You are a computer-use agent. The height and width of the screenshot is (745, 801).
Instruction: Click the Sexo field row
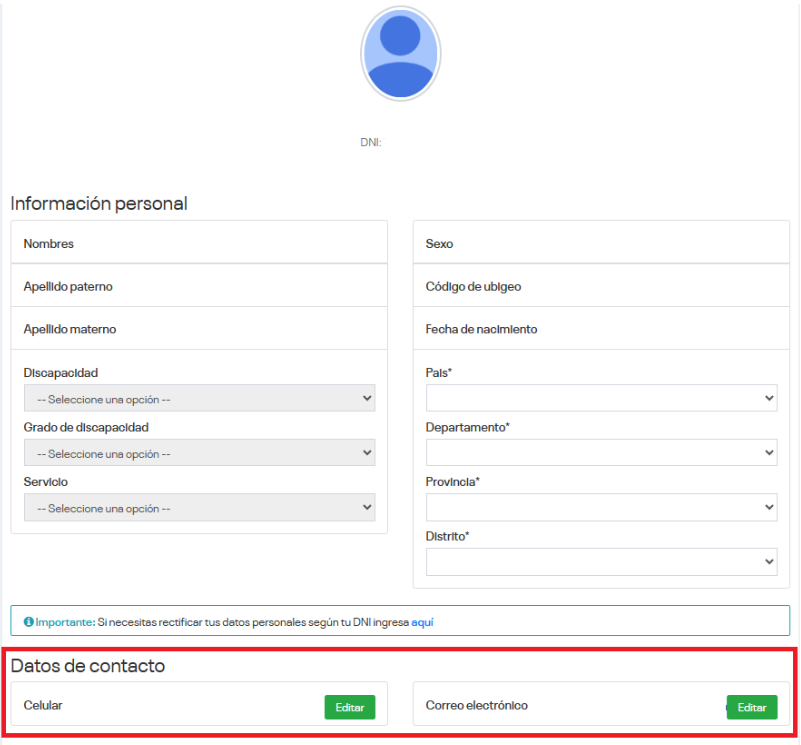pyautogui.click(x=601, y=243)
